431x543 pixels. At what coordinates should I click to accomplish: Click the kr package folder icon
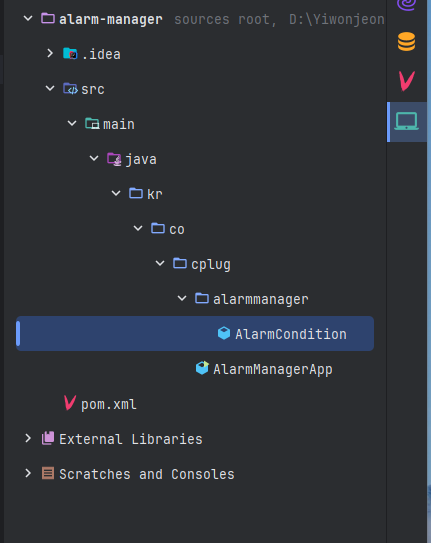(x=136, y=193)
